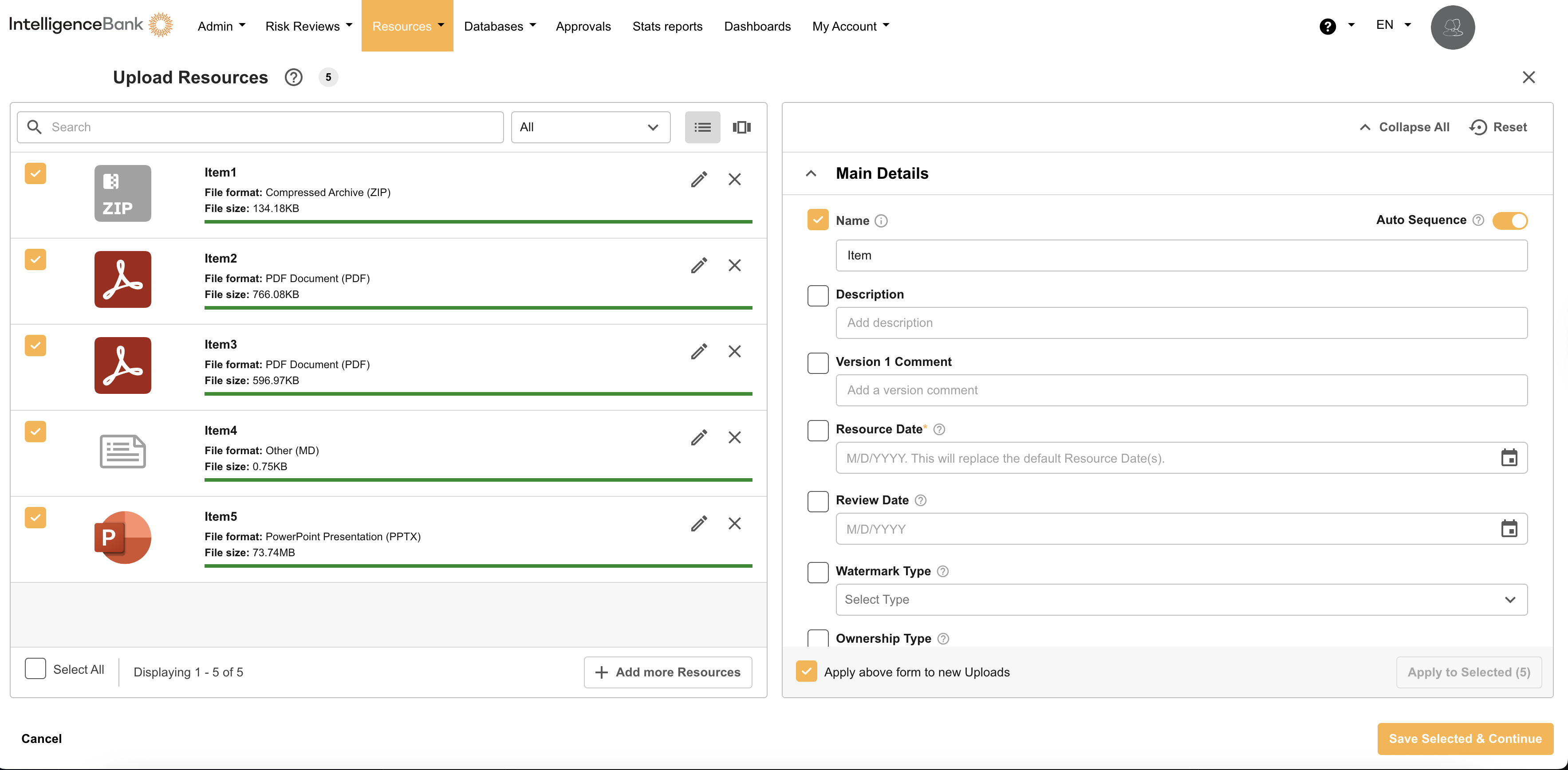Click Add more Resources button

click(668, 672)
